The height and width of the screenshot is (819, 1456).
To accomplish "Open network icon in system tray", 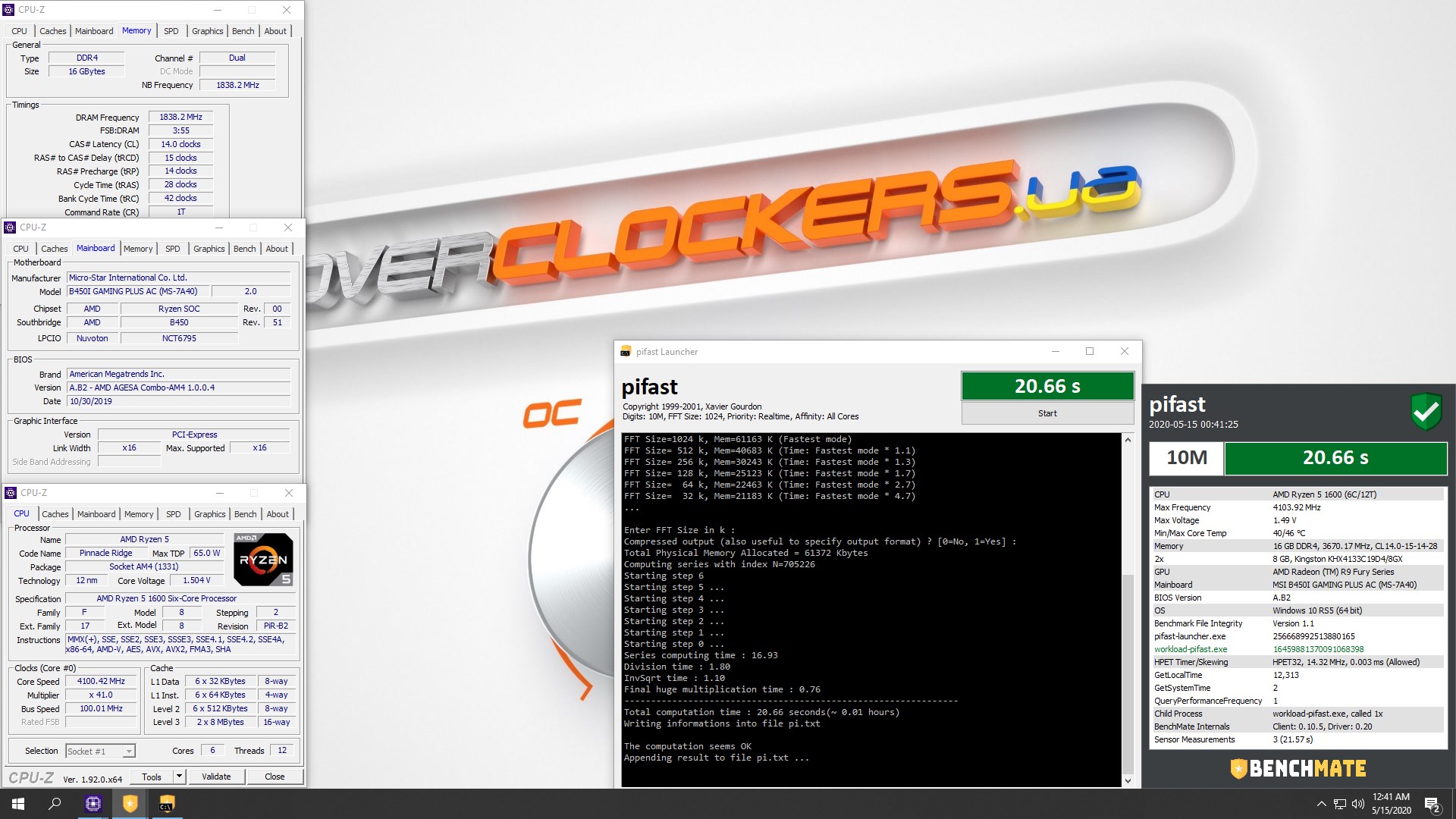I will click(x=1340, y=804).
